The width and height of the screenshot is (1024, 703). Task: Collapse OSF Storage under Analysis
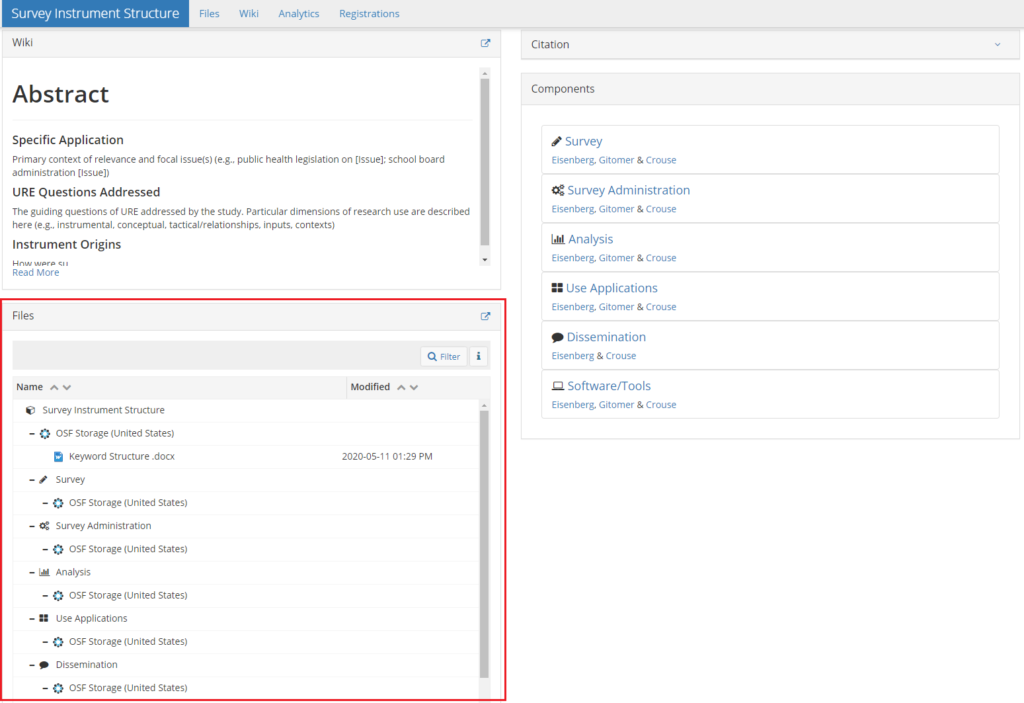[x=44, y=595]
